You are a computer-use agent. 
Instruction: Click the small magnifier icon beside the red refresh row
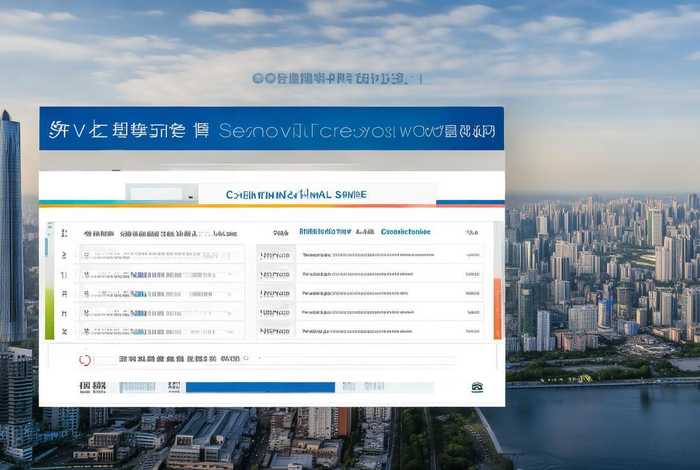pos(246,358)
